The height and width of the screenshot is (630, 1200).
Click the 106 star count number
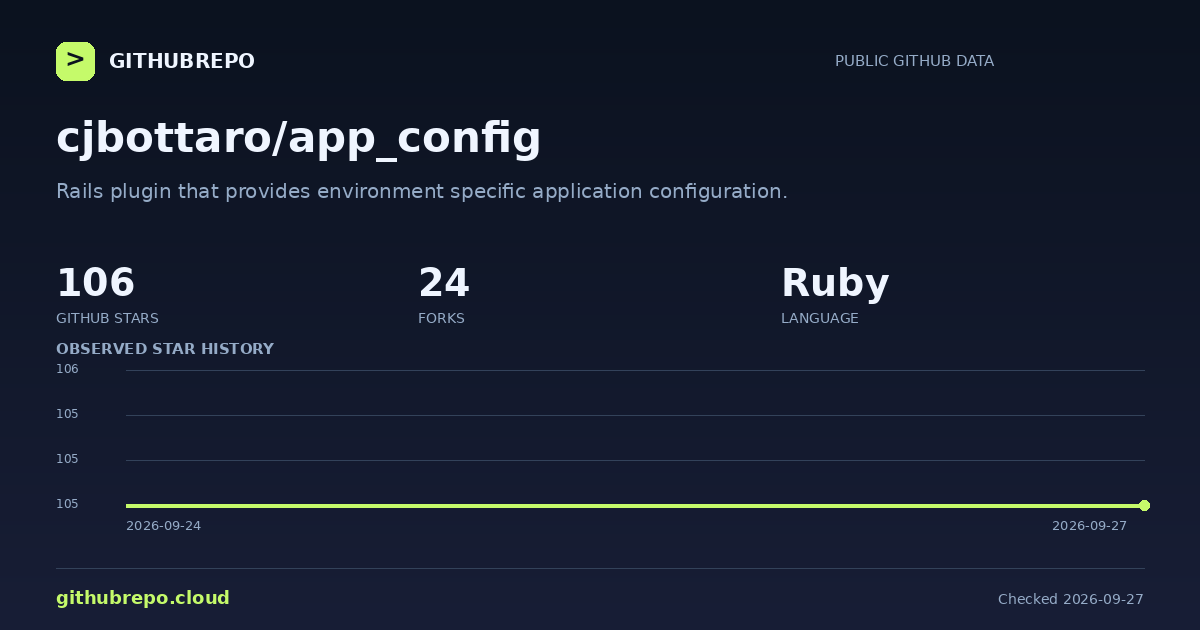[95, 283]
